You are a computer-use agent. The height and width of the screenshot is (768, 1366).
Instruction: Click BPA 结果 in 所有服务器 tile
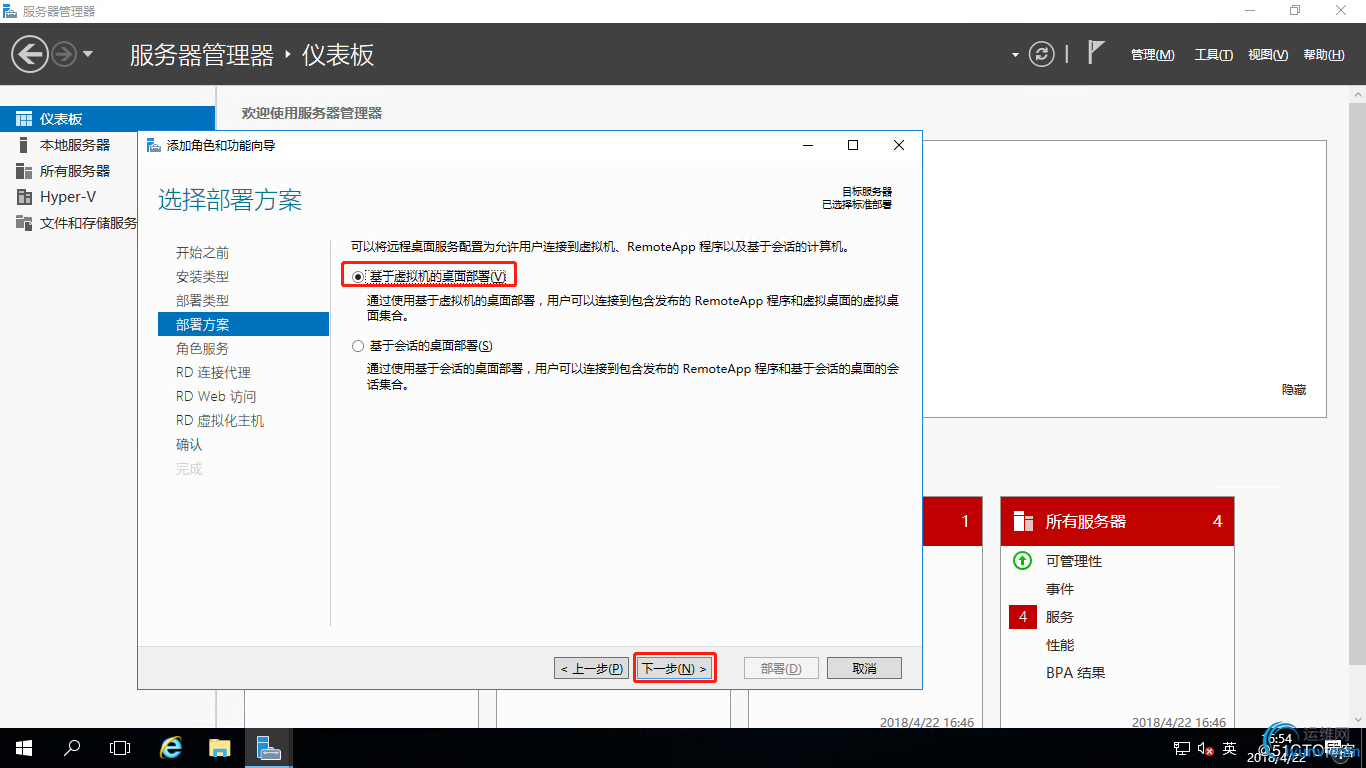[x=1076, y=673]
